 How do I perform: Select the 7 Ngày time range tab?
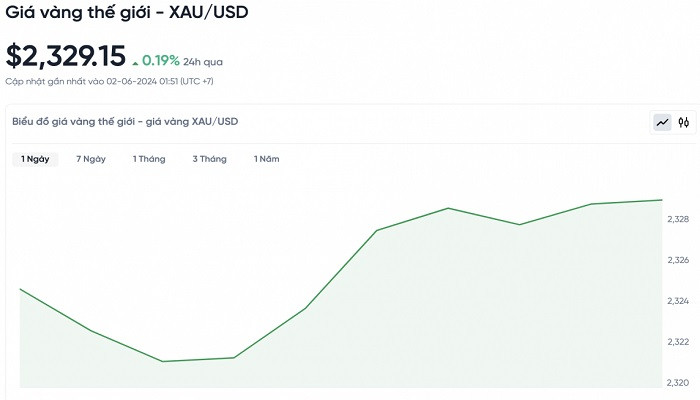pos(91,159)
